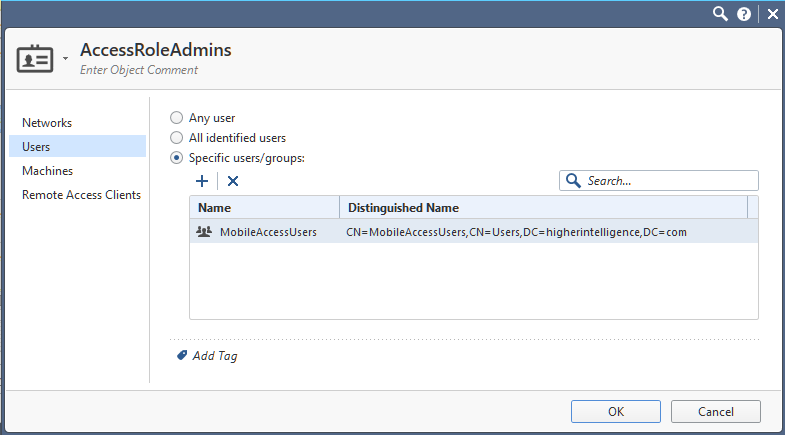Sort by the Name column header
This screenshot has width=785, height=435.
pos(264,207)
